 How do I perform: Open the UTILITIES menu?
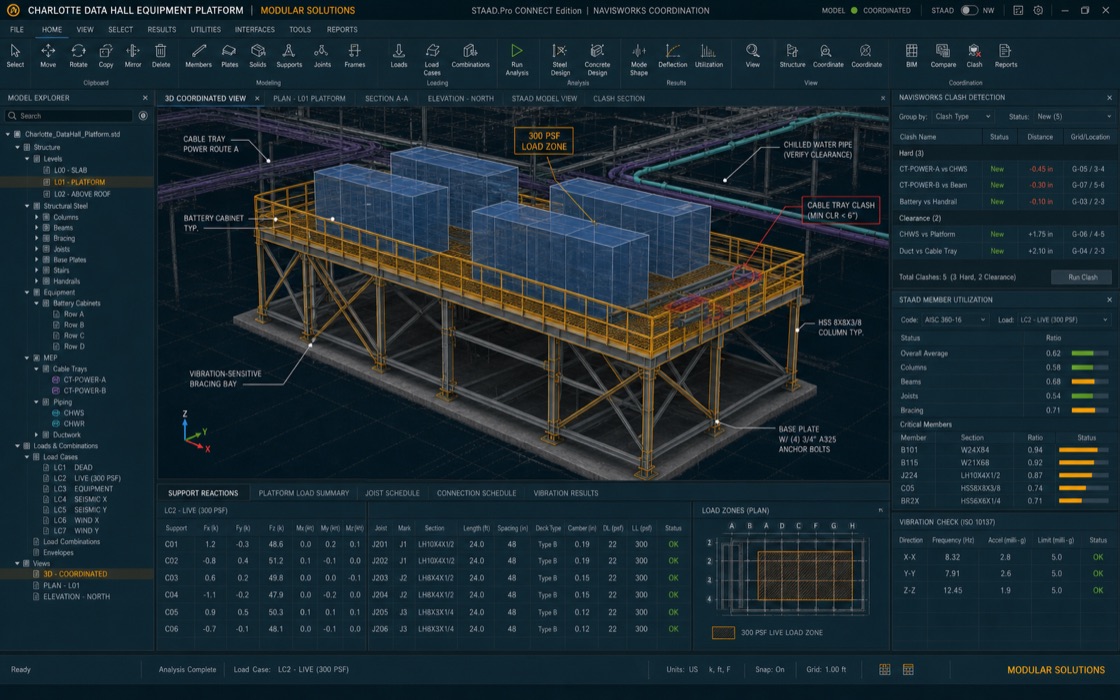[x=206, y=29]
